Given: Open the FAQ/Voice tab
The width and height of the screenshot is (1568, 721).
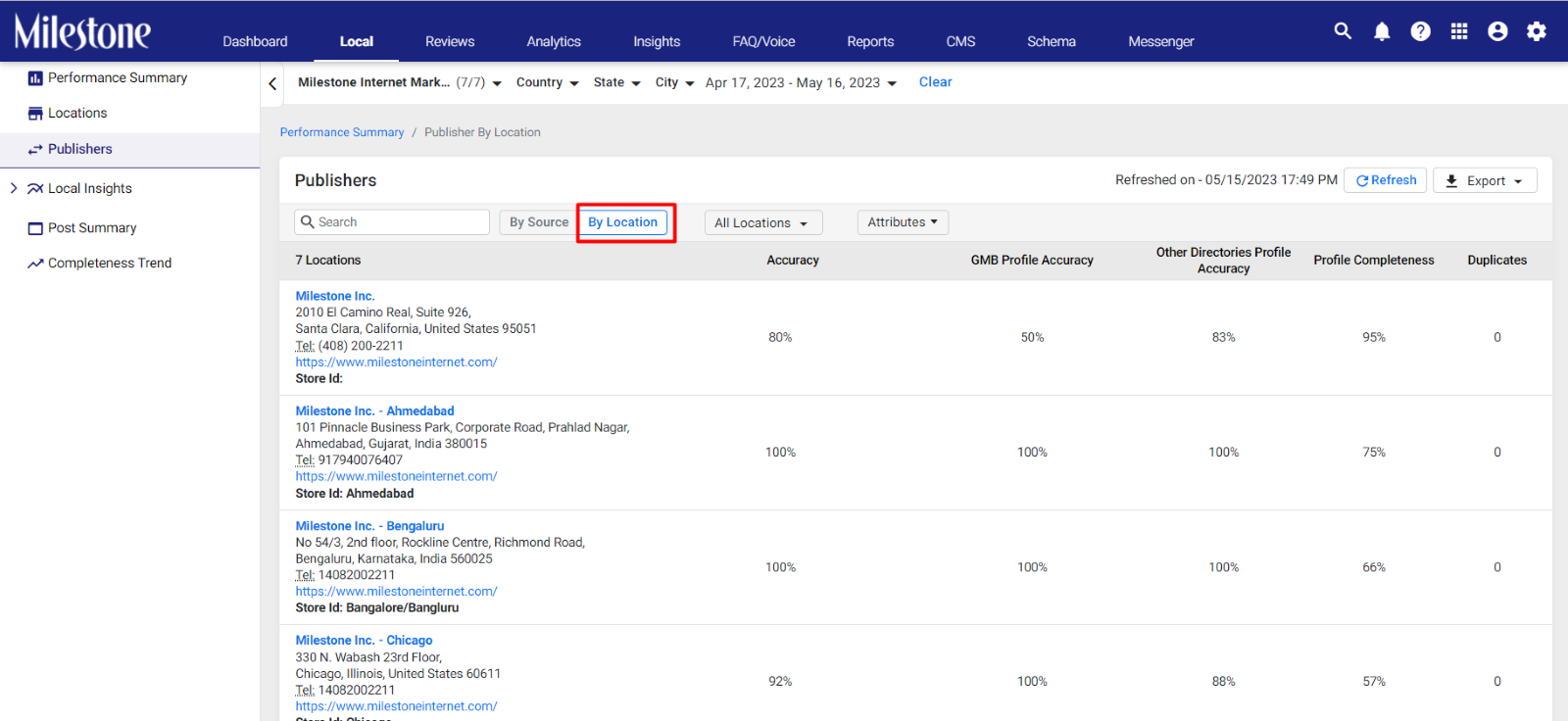Looking at the screenshot, I should [763, 41].
